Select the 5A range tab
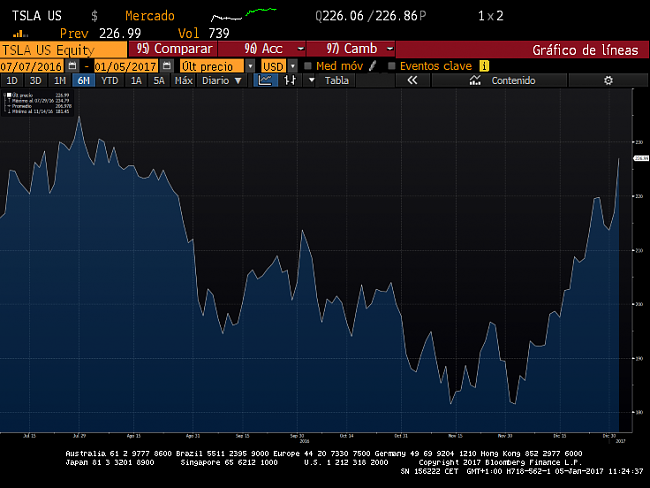Screen dimensions: 650x488 pos(159,80)
